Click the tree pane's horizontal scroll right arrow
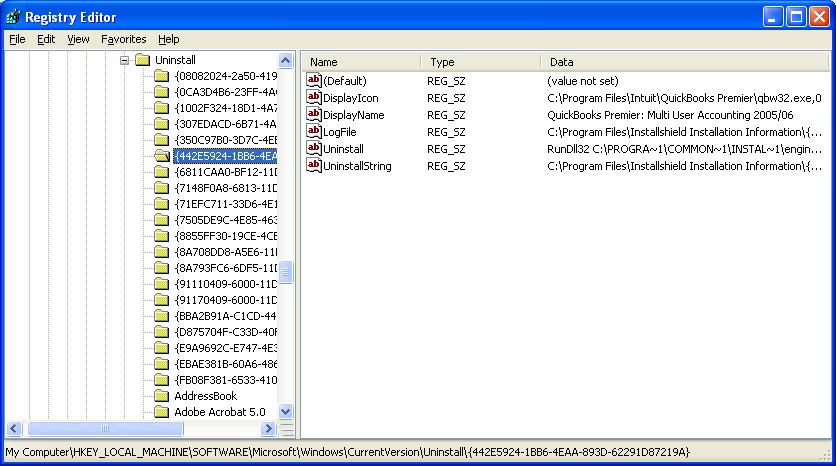836x466 pixels. [x=268, y=429]
